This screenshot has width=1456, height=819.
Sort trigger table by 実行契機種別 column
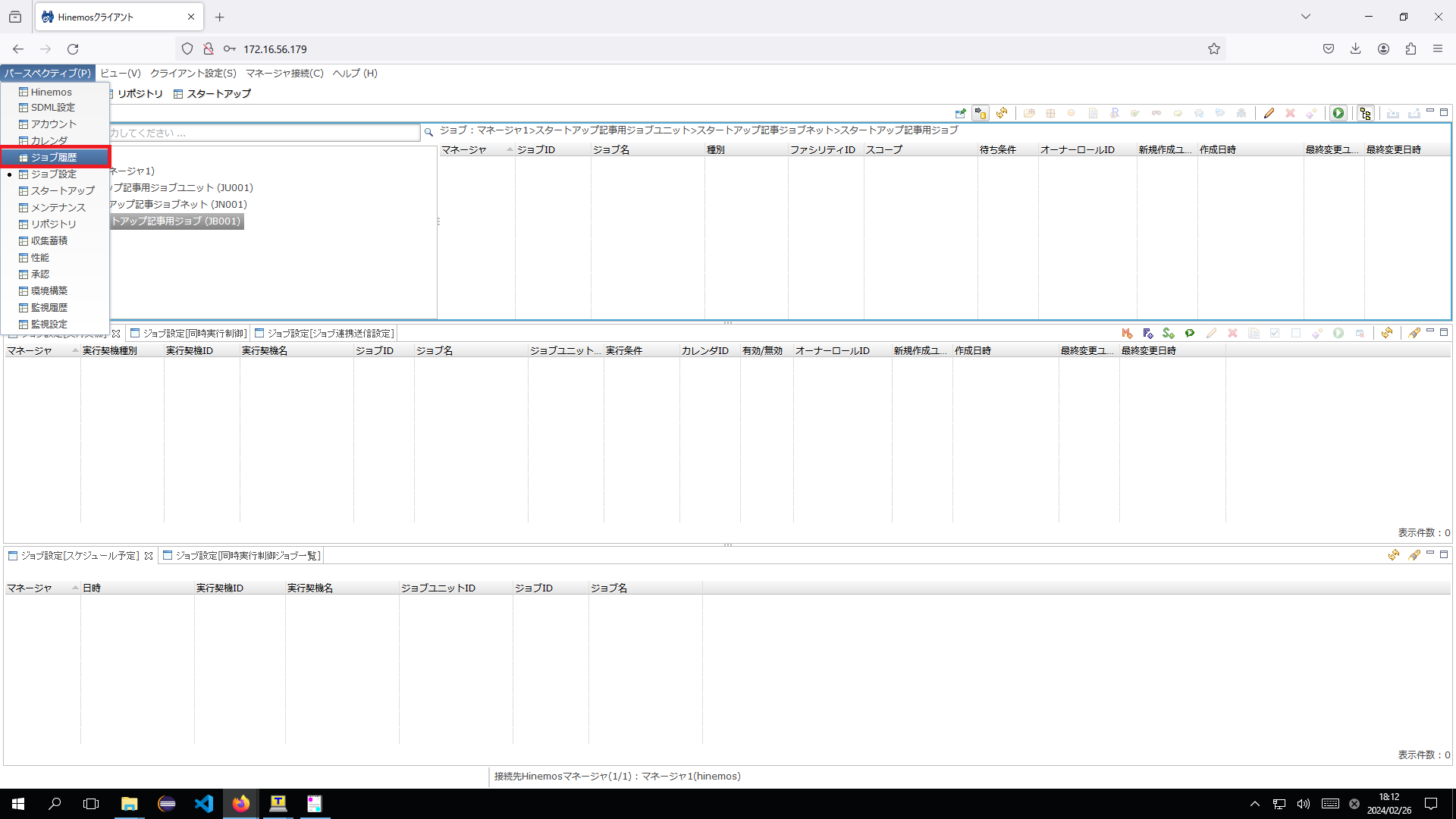[x=122, y=351]
